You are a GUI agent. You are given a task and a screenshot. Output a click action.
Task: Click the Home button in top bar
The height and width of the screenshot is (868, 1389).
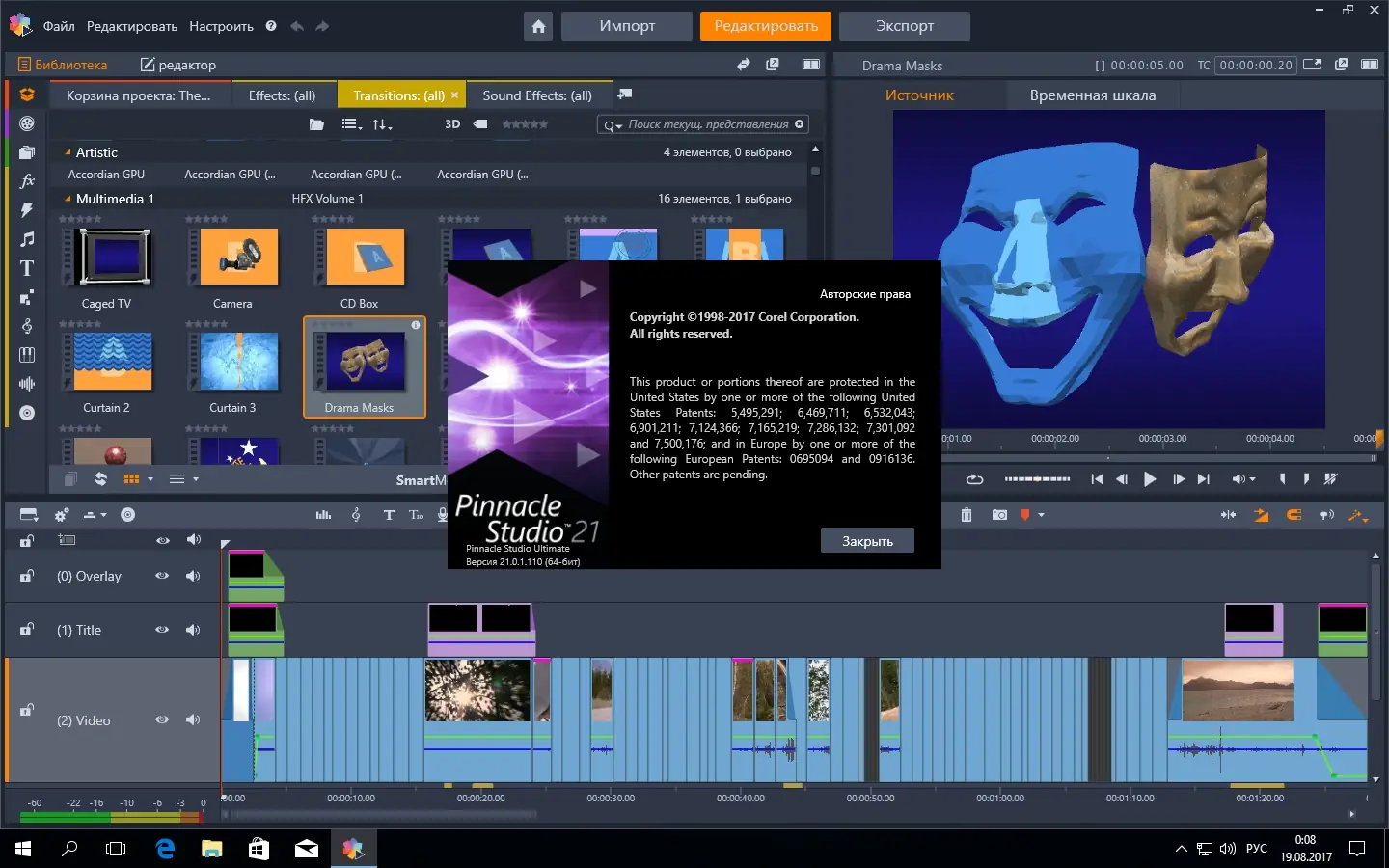(x=538, y=26)
